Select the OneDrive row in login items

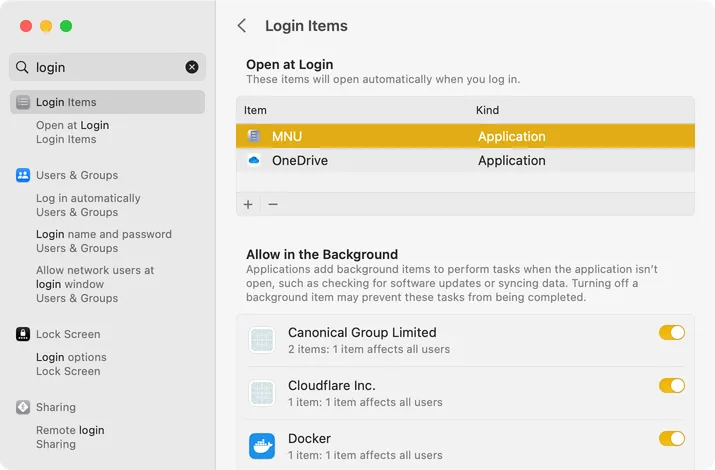click(x=465, y=160)
